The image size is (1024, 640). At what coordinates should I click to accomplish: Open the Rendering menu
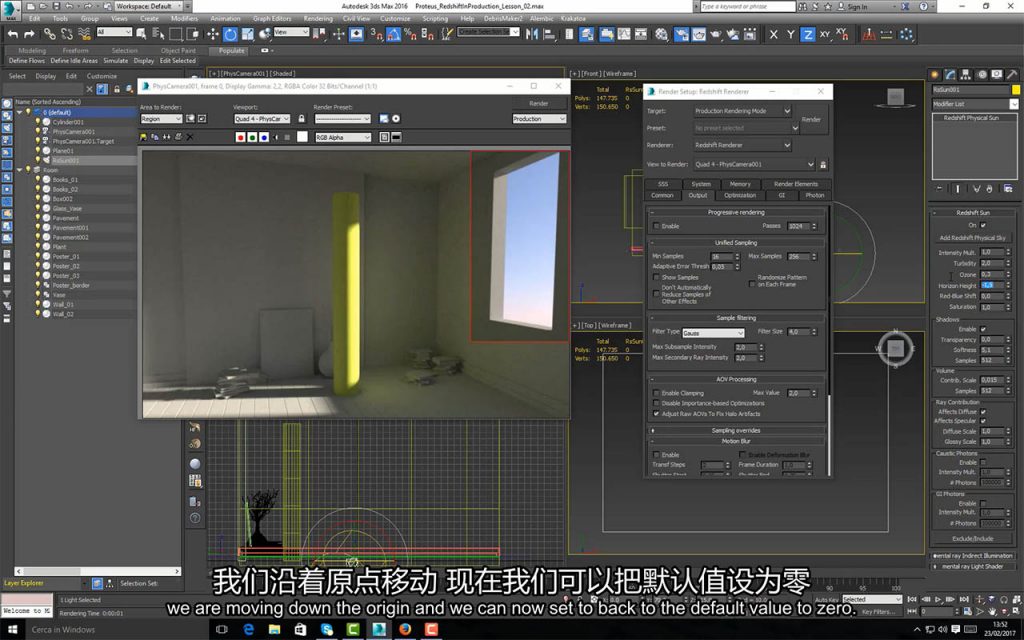coord(318,18)
